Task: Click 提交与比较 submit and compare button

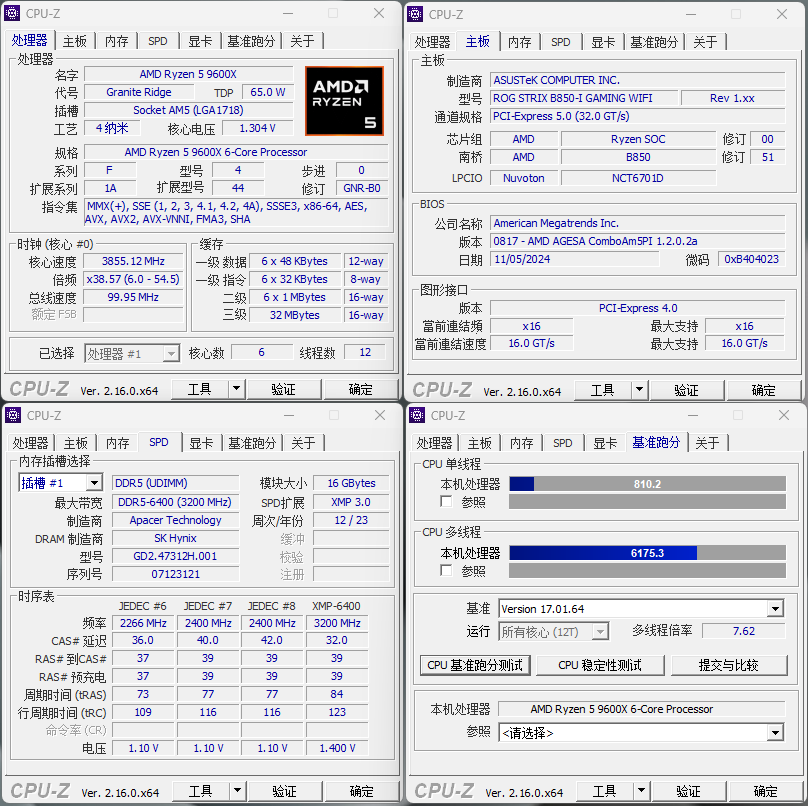Action: pyautogui.click(x=729, y=665)
